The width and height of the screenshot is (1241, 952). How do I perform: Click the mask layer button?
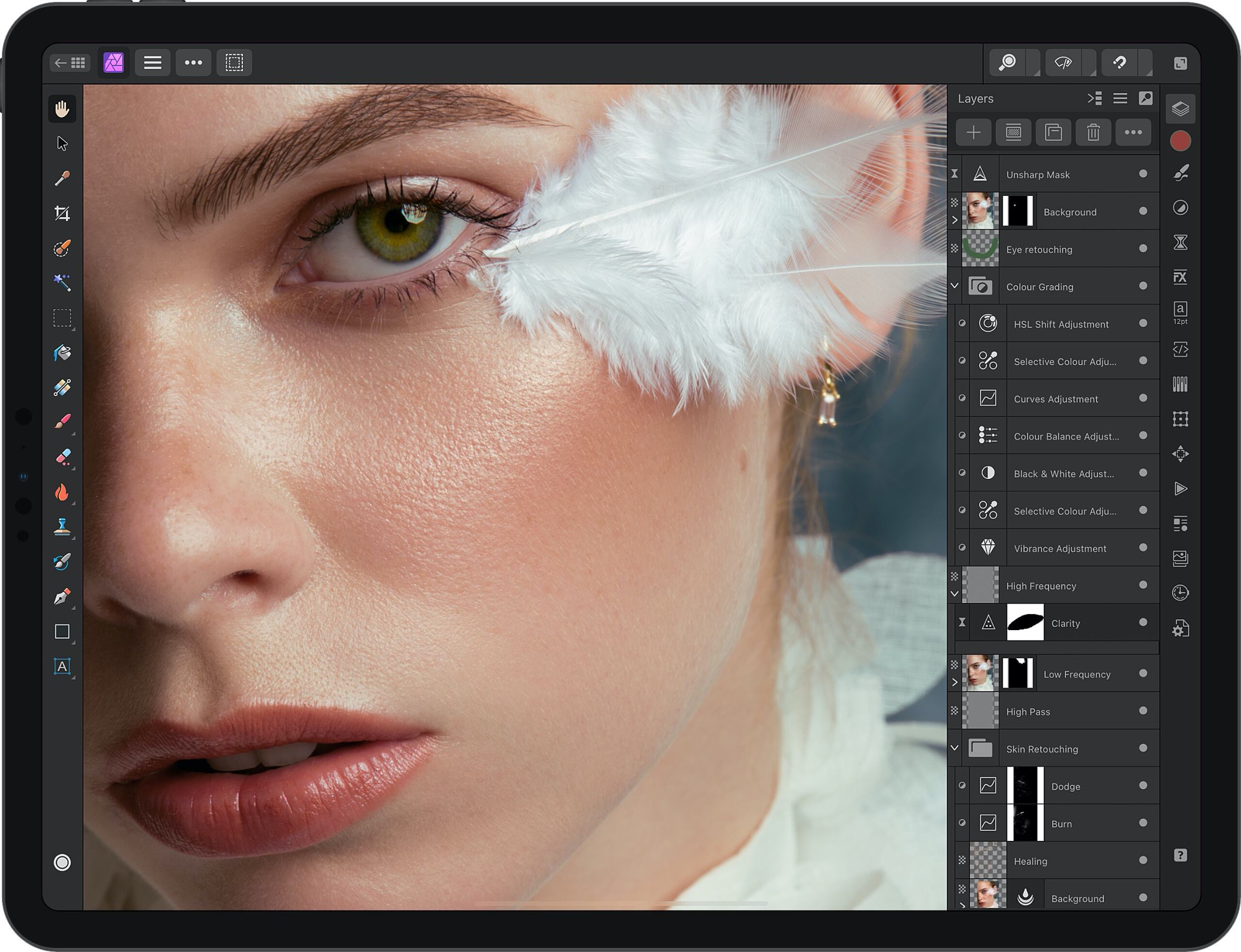(x=1013, y=132)
